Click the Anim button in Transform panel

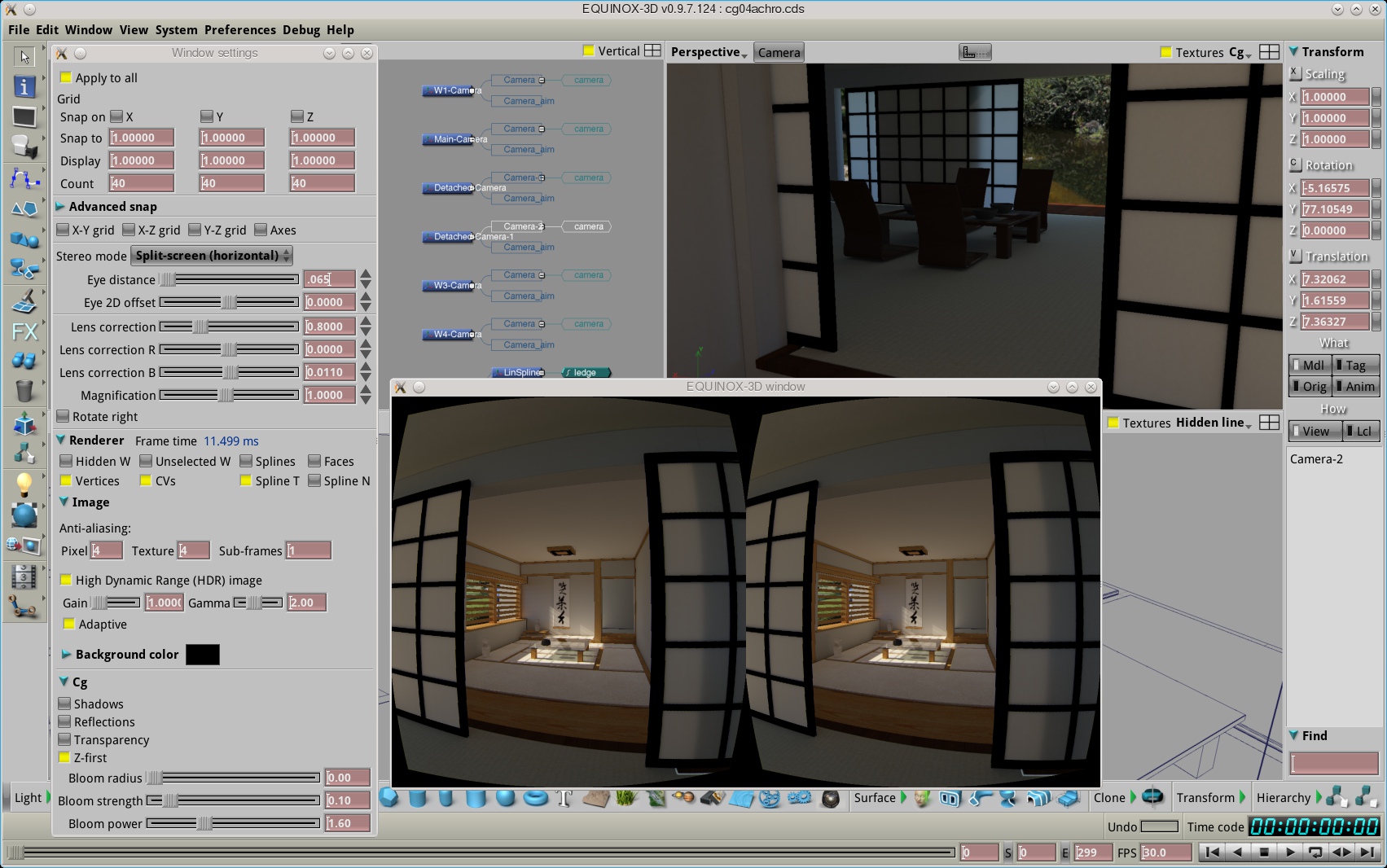[1356, 387]
